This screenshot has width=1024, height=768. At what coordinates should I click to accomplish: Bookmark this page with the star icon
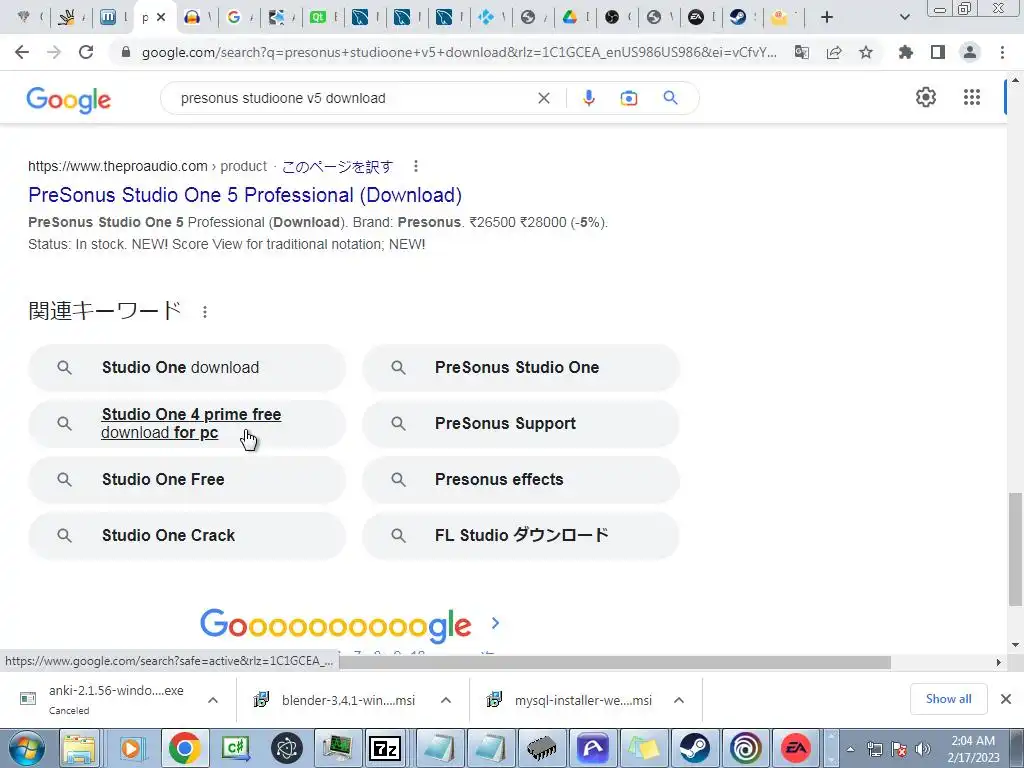point(866,52)
